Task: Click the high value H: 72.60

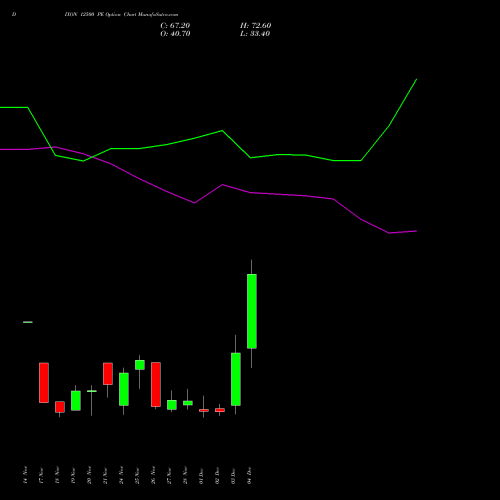Action: 255,26
